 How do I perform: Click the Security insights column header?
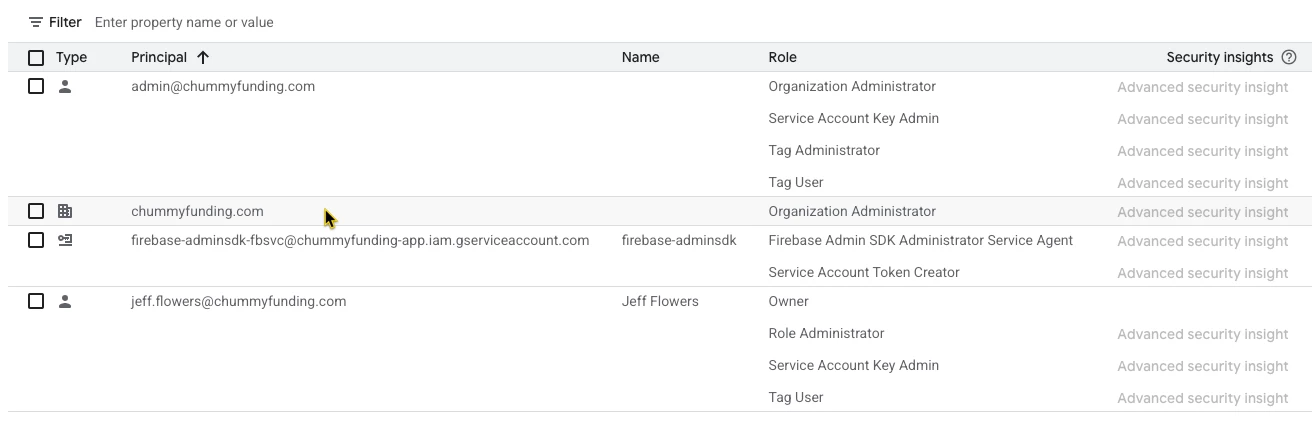point(1220,57)
